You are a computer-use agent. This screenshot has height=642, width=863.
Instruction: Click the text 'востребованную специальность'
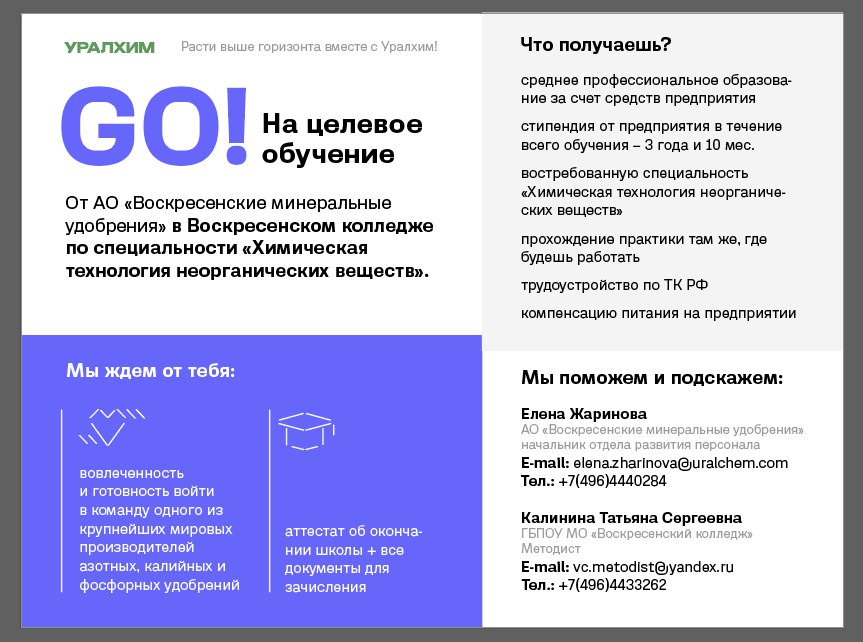tap(635, 173)
